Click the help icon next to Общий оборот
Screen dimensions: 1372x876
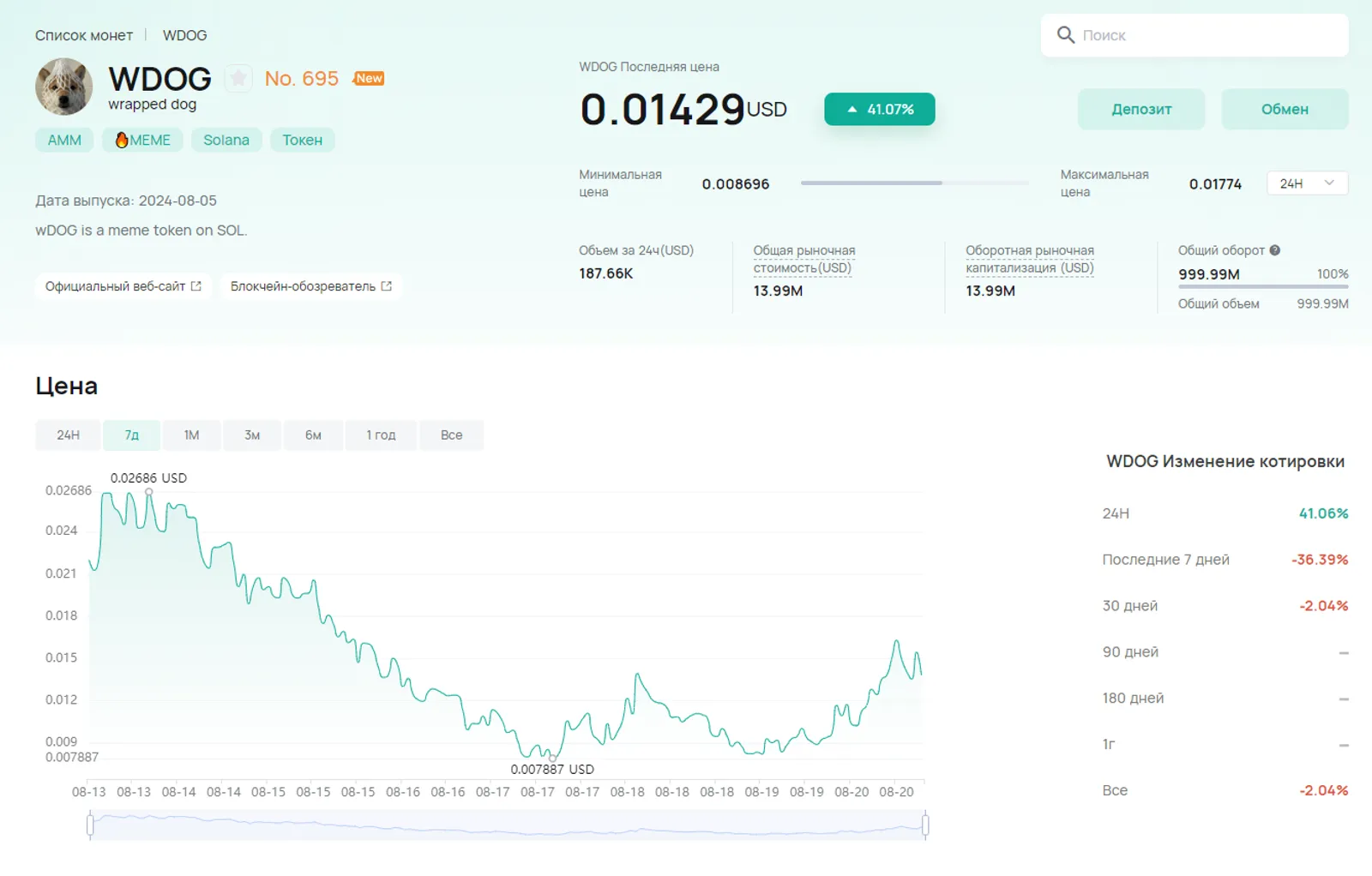[x=1275, y=250]
